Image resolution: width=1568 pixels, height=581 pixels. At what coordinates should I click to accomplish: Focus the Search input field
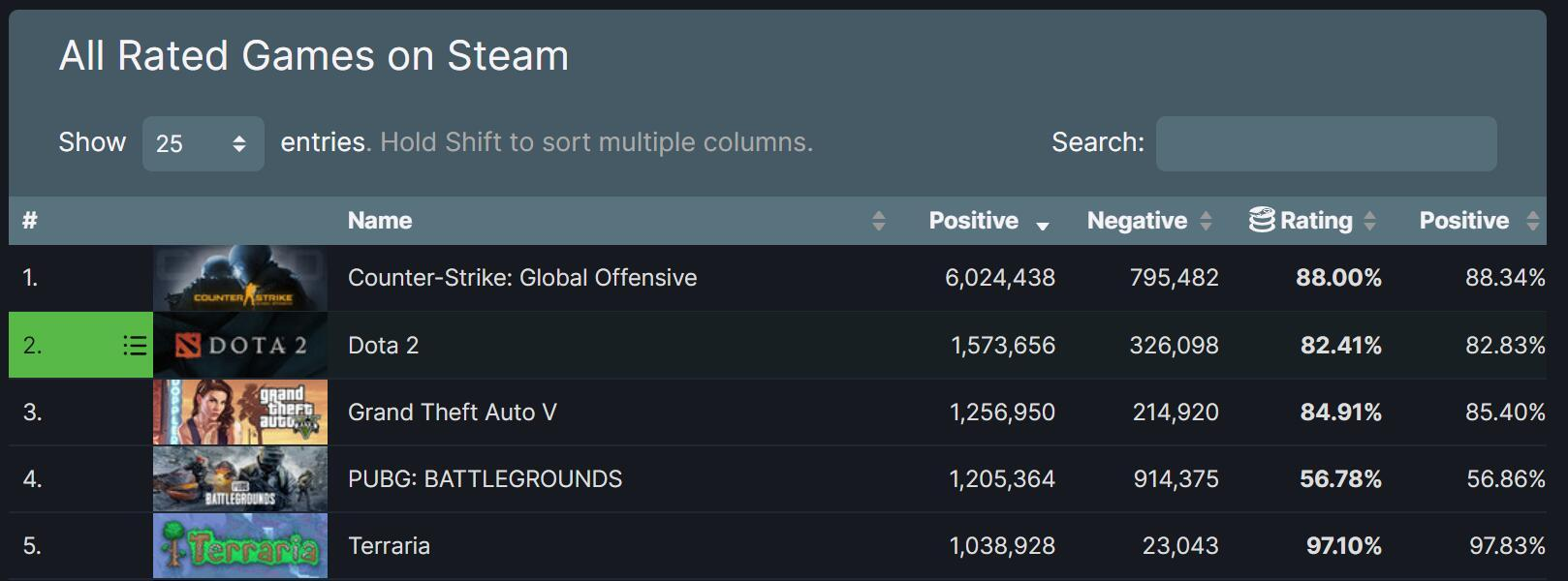tap(1326, 144)
